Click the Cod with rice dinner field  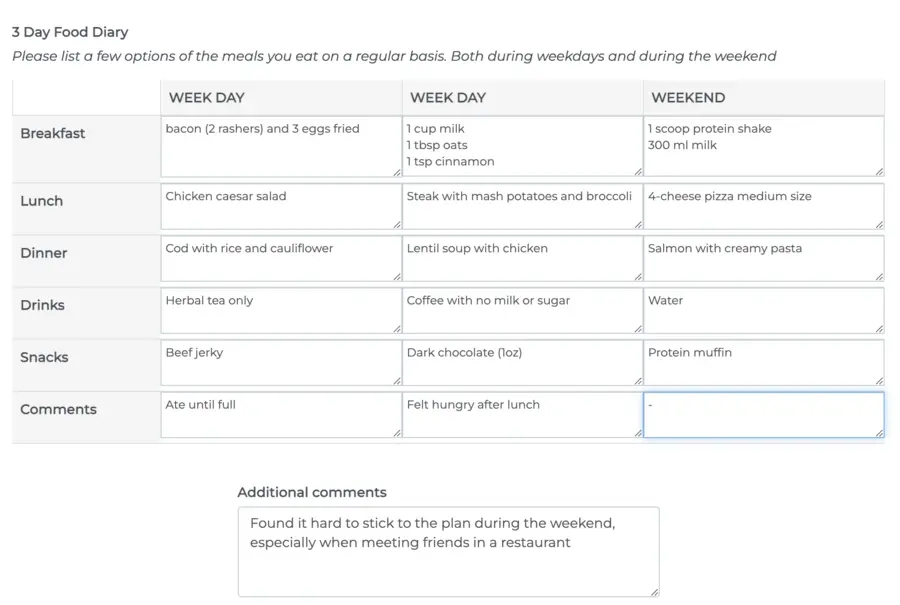(281, 259)
